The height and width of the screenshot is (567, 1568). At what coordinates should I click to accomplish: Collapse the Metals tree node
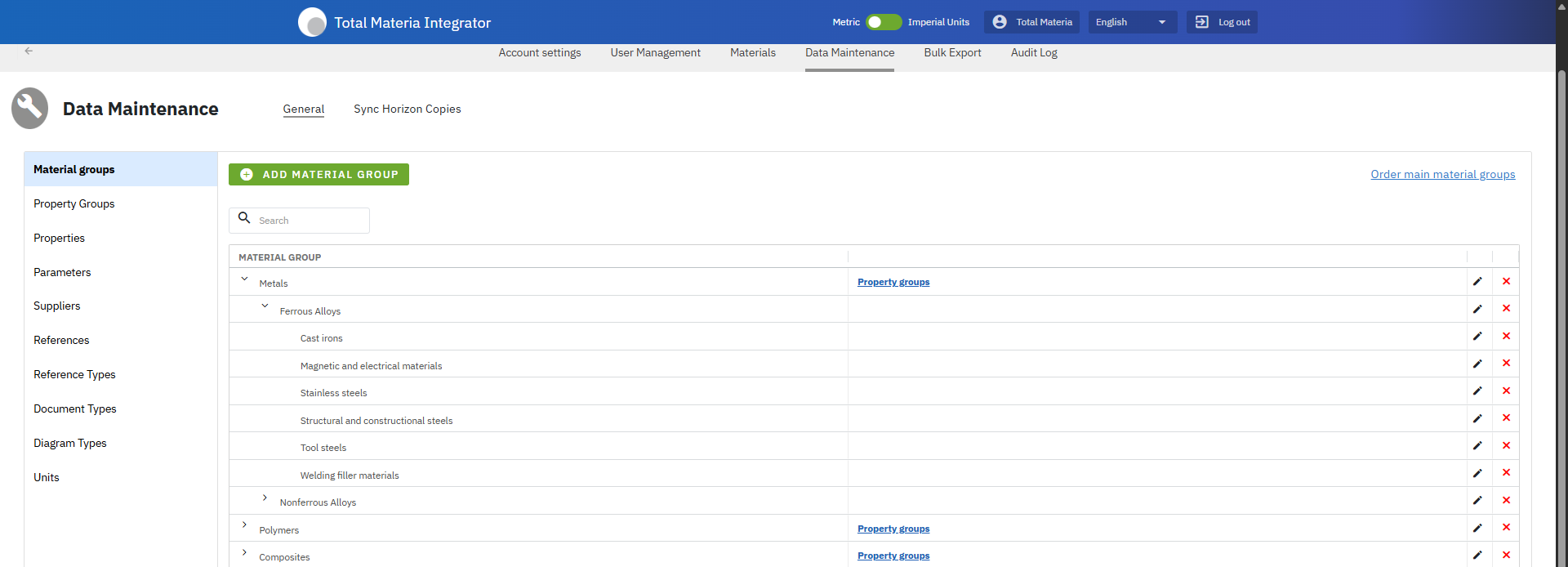[244, 279]
